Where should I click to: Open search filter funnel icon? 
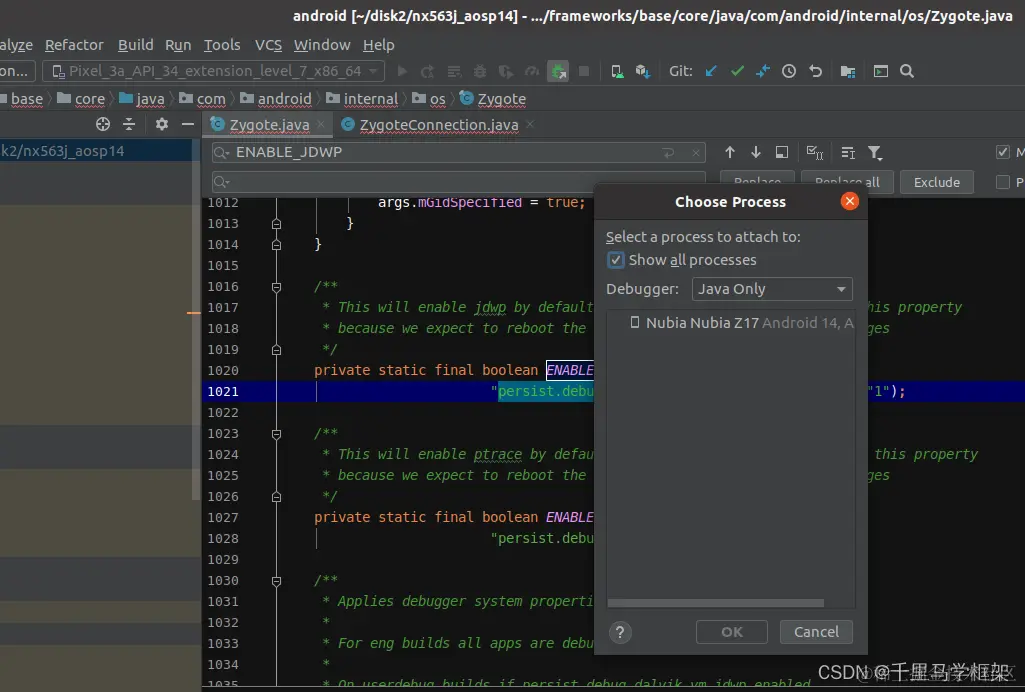875,153
